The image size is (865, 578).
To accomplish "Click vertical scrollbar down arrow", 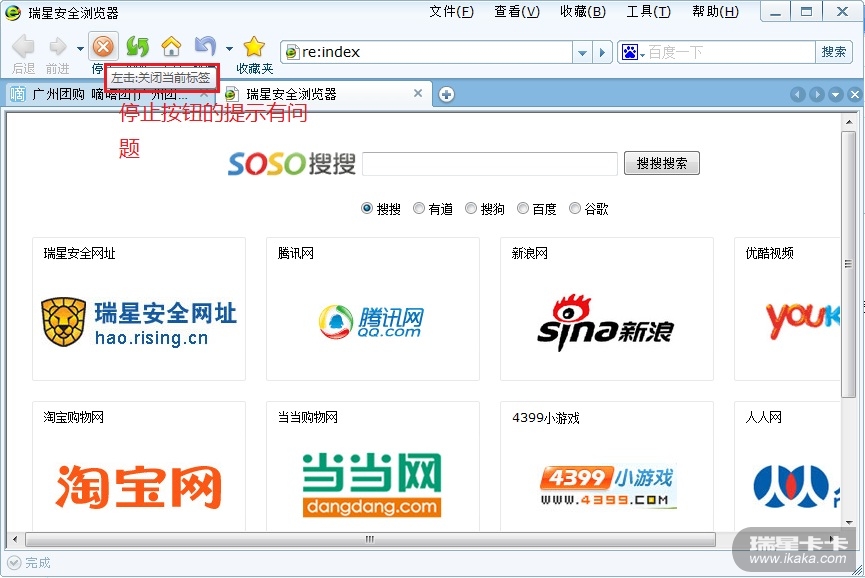I will click(x=848, y=522).
